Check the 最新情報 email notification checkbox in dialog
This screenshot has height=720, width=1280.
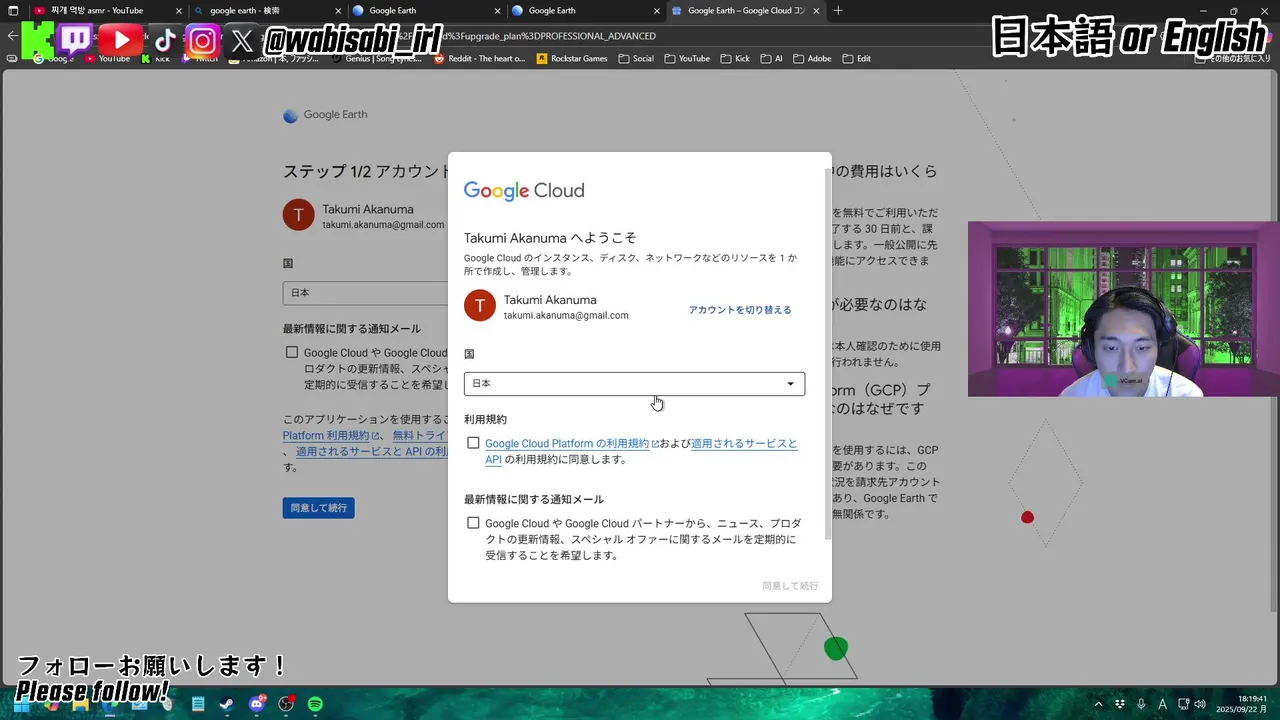click(473, 523)
